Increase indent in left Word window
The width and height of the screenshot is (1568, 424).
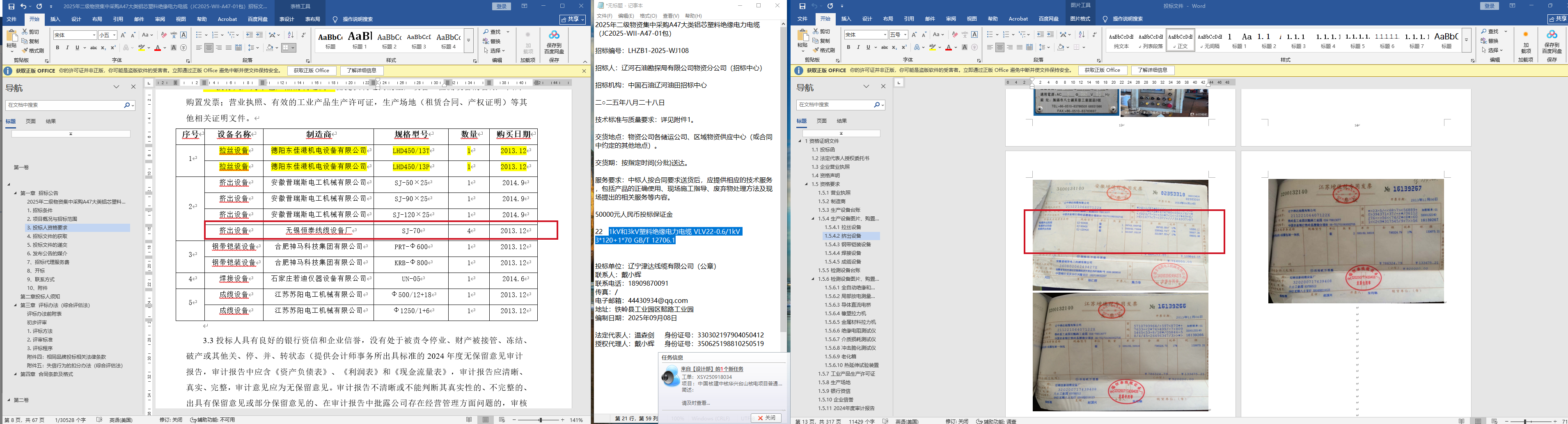259,35
